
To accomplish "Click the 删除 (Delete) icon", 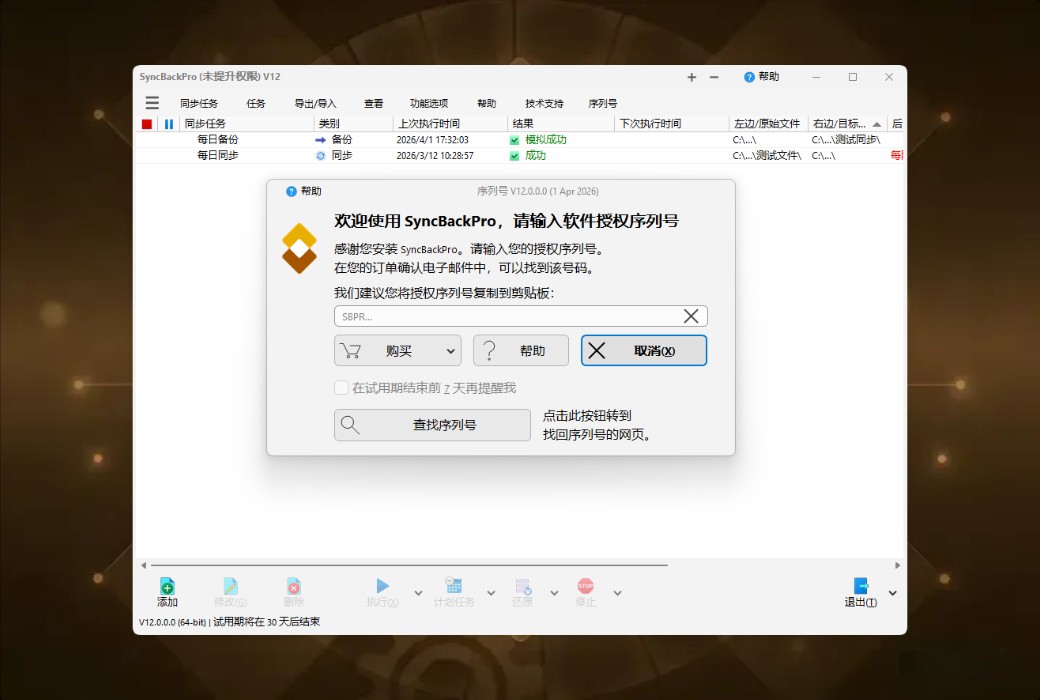I will (293, 589).
